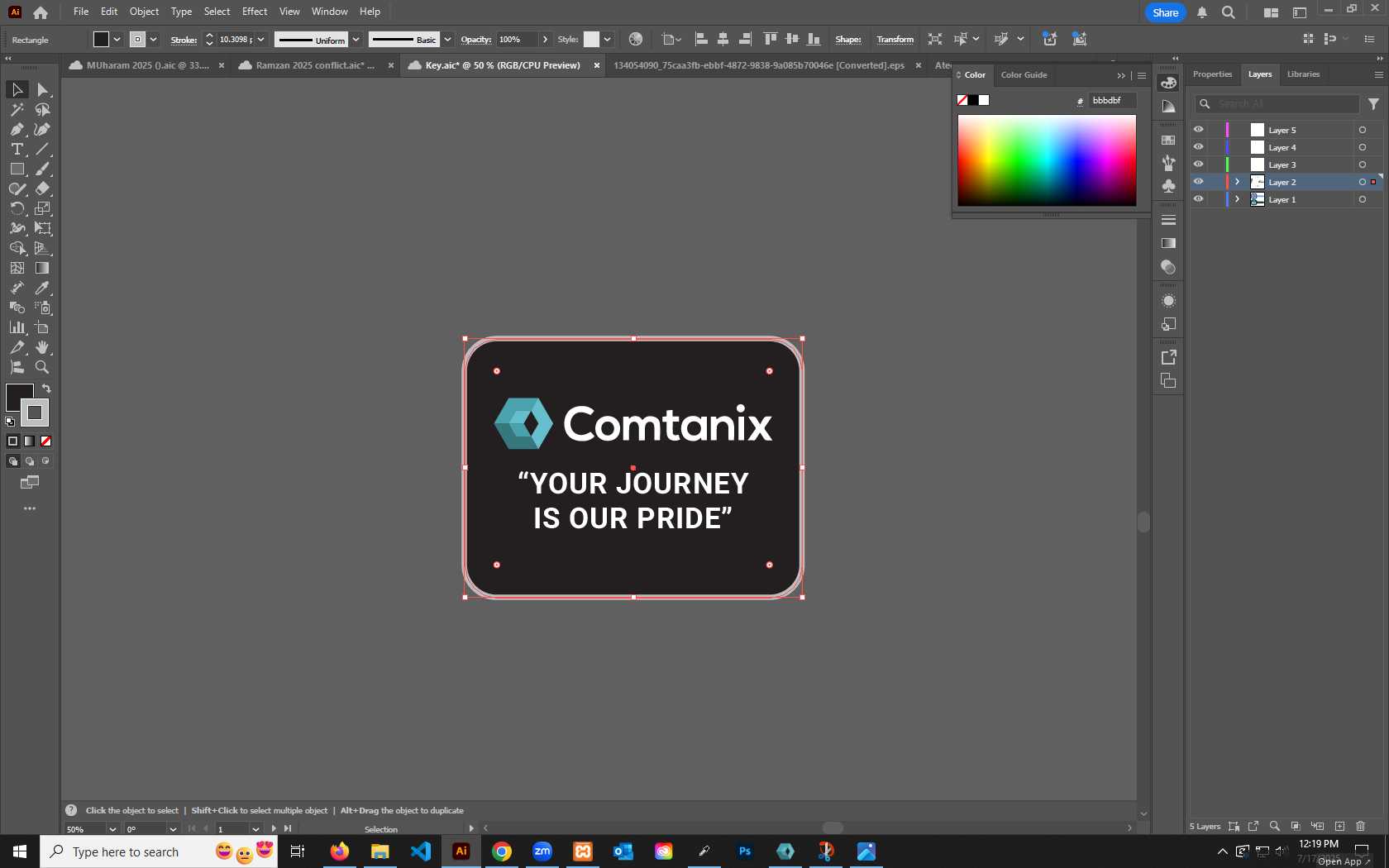Screen dimensions: 1389x868
Task: Hide Layer 5 visibility eye
Action: 1198,130
